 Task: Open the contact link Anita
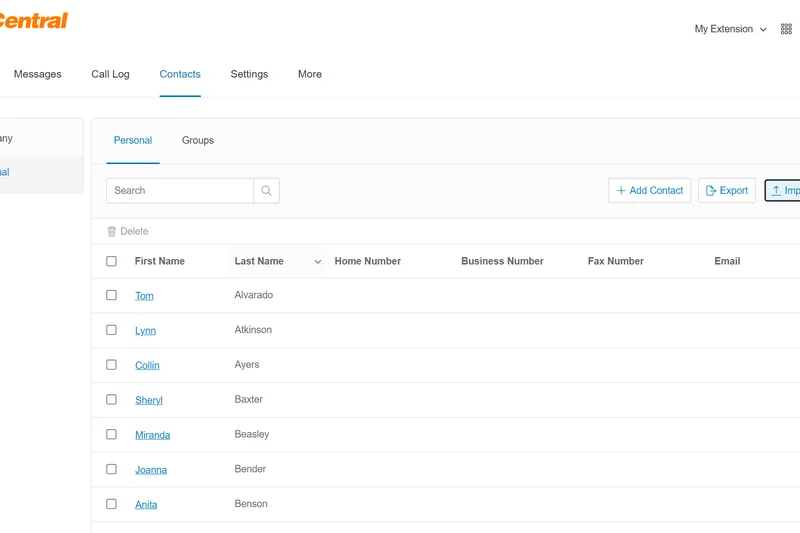tap(146, 504)
